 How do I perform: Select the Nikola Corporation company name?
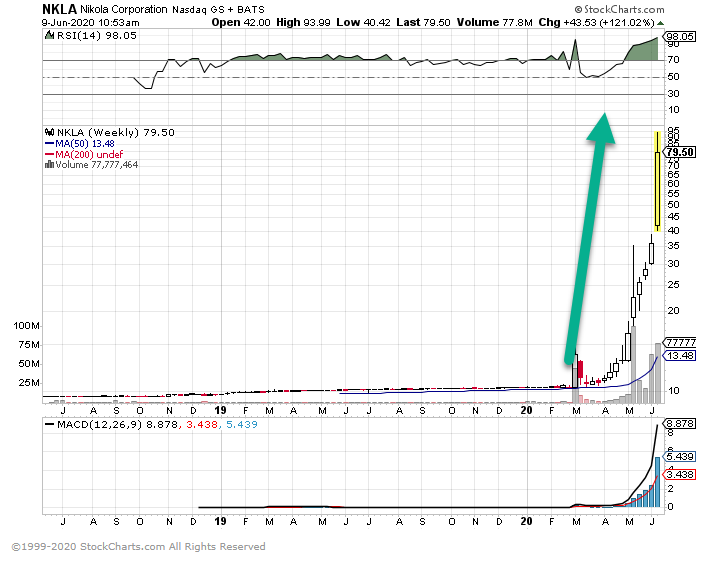(124, 9)
